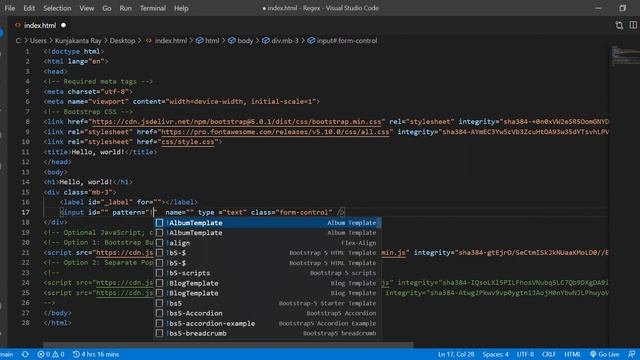Open the Terminal menu
This screenshot has height=360, width=640.
click(153, 8)
